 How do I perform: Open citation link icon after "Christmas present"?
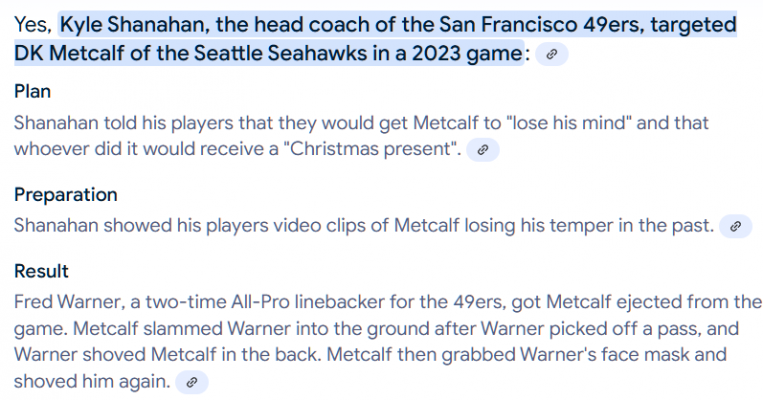[x=483, y=149]
